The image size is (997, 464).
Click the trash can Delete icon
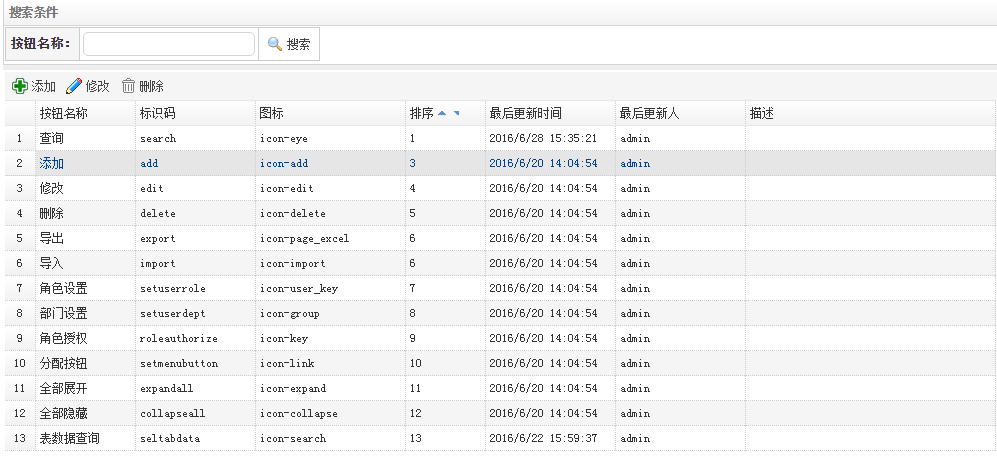[128, 87]
